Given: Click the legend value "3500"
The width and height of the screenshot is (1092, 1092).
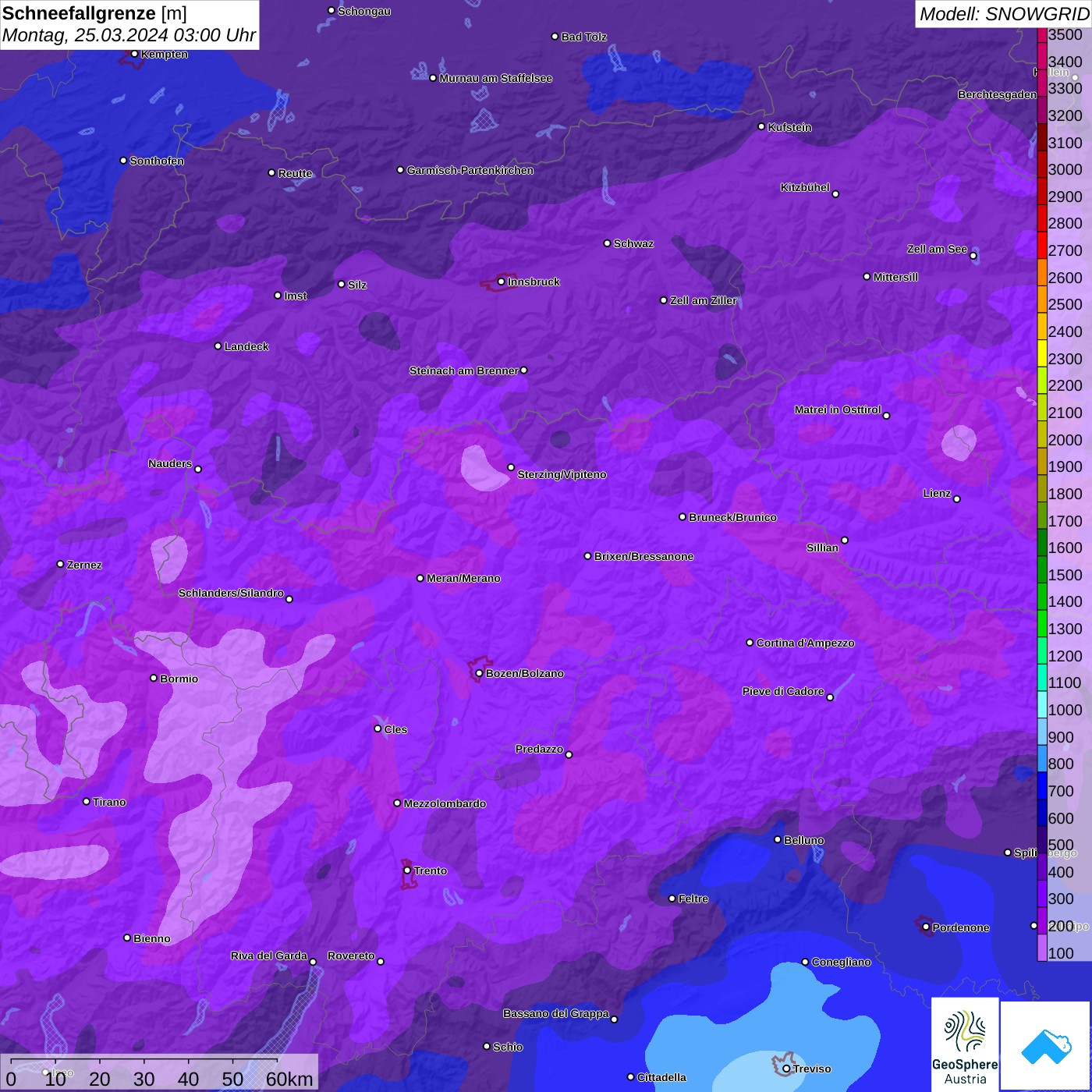Looking at the screenshot, I should (1065, 34).
